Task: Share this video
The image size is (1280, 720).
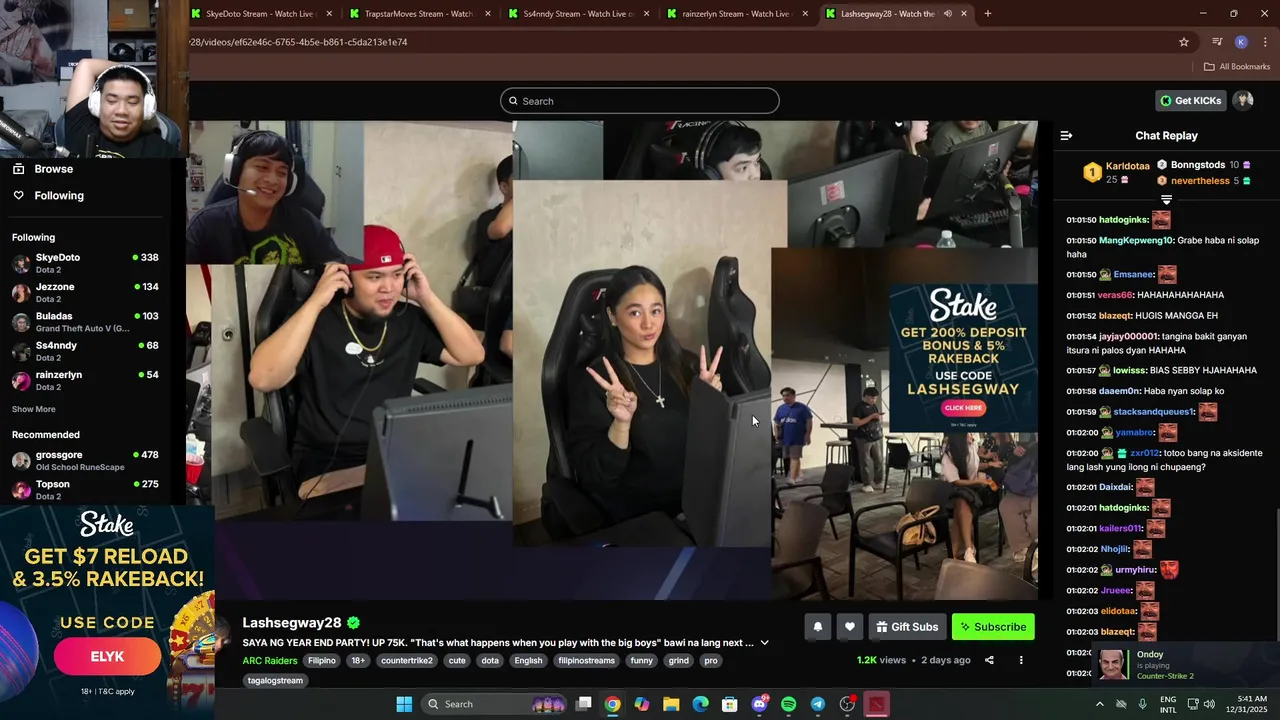Action: (989, 660)
